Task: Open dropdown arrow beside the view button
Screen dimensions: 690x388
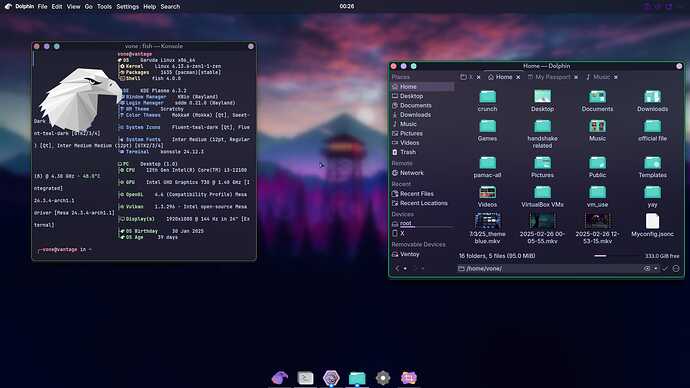Action: [656, 268]
